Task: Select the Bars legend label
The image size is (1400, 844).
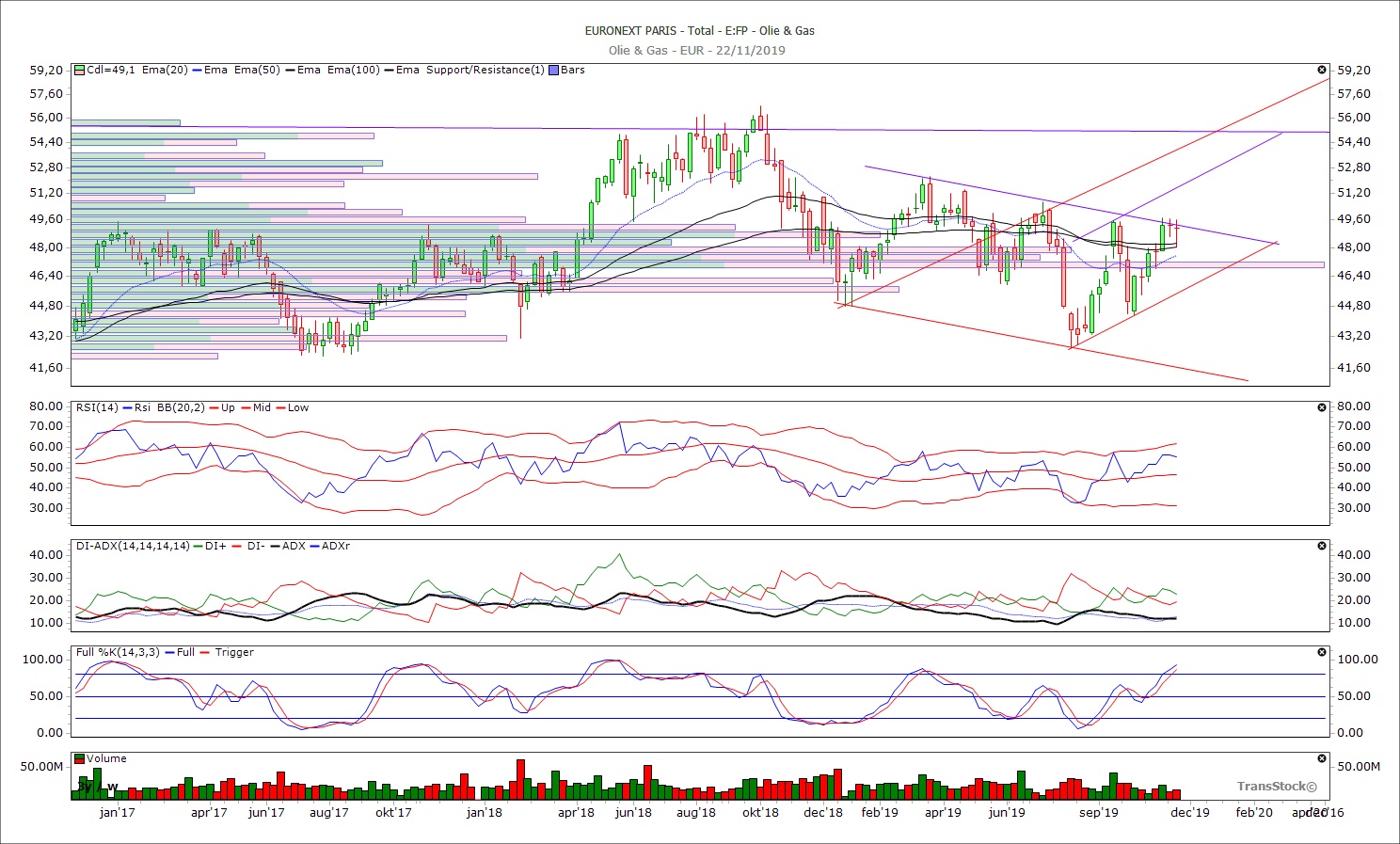Action: point(572,71)
